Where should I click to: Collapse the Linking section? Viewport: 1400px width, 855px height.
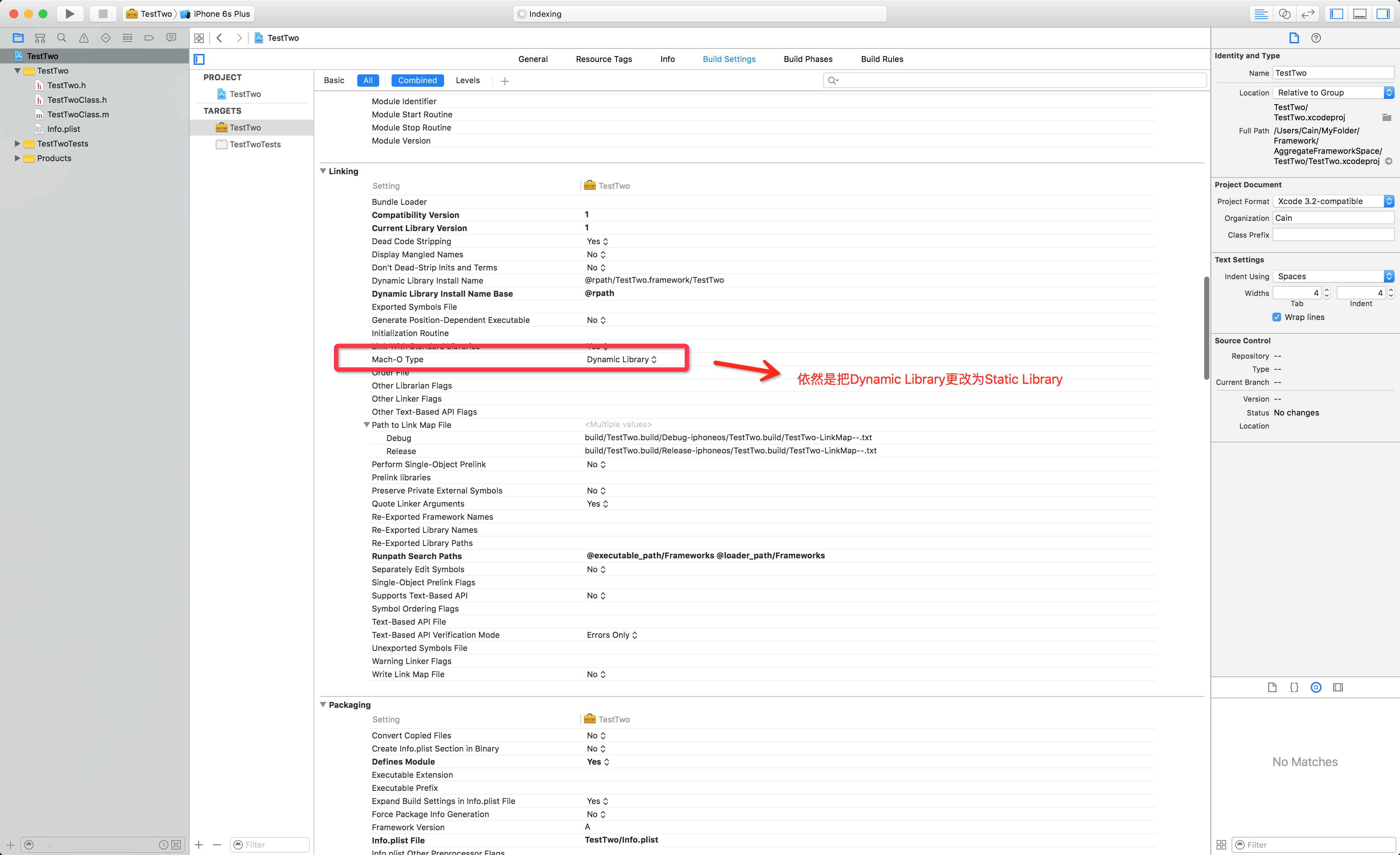(x=323, y=171)
